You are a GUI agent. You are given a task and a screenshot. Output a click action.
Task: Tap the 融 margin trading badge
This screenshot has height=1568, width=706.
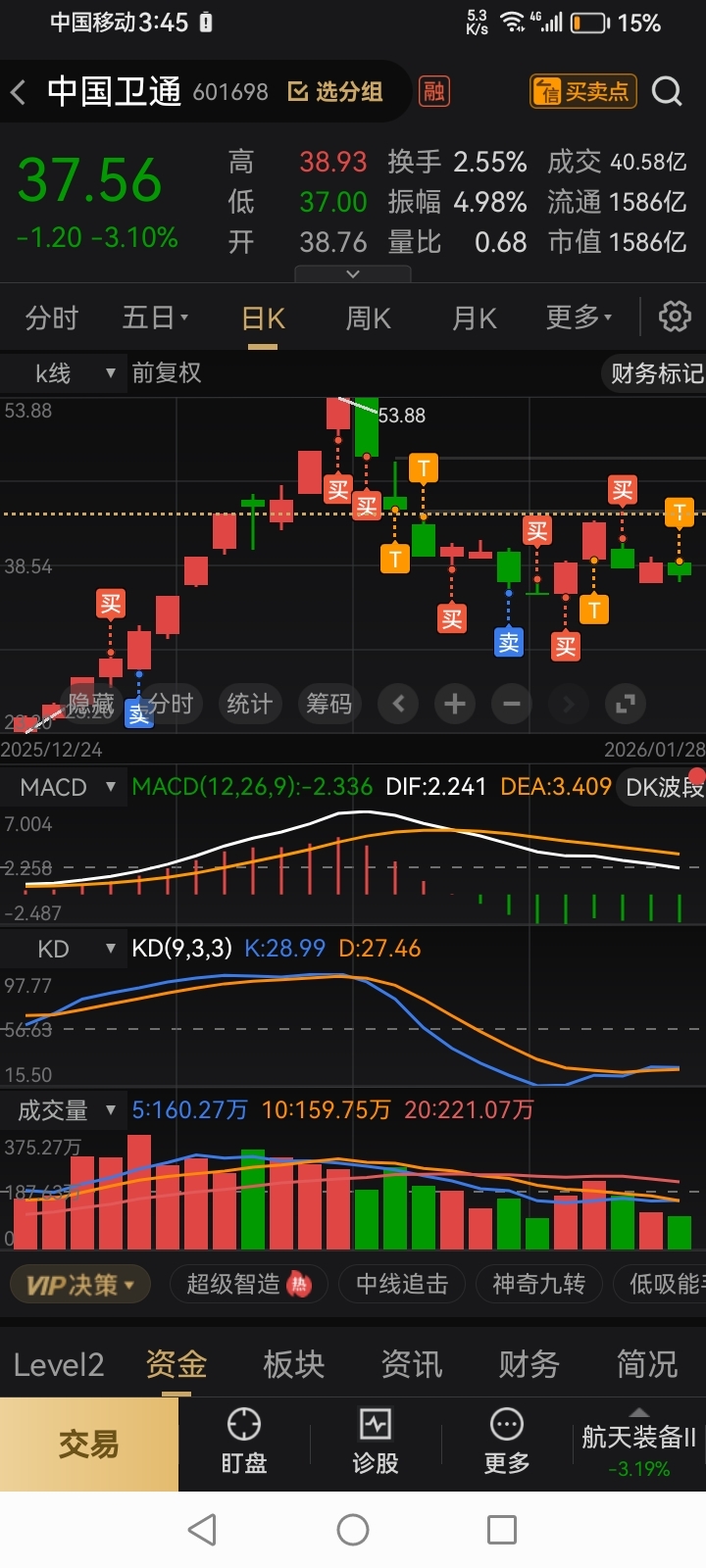pyautogui.click(x=433, y=91)
